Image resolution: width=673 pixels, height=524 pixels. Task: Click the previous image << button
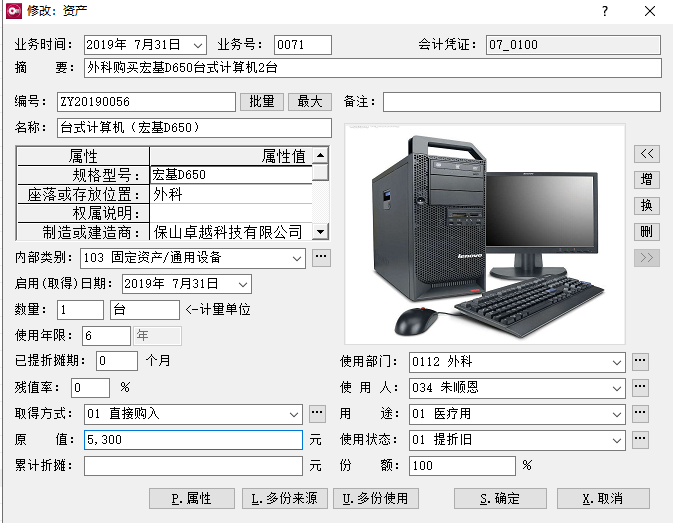pos(647,154)
